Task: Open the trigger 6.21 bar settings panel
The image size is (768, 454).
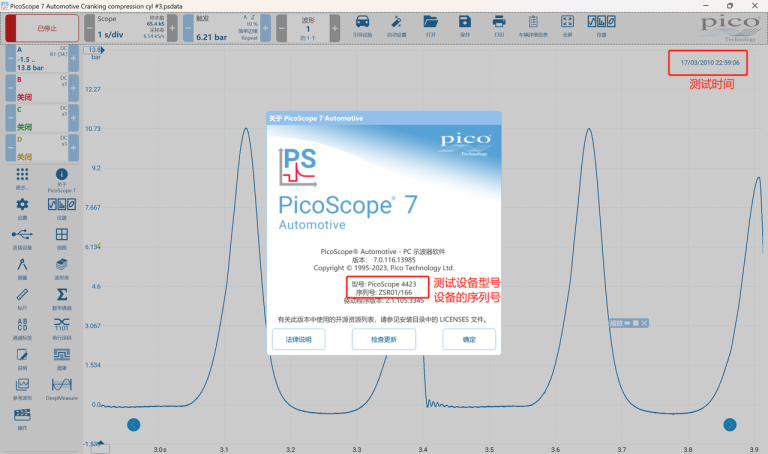Action: point(227,28)
